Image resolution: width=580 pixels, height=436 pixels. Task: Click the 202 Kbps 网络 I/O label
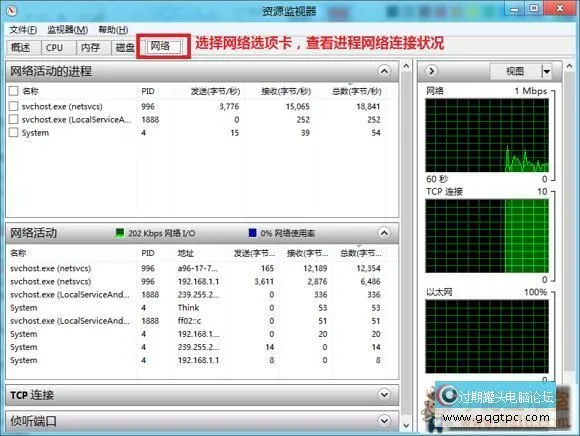[161, 233]
